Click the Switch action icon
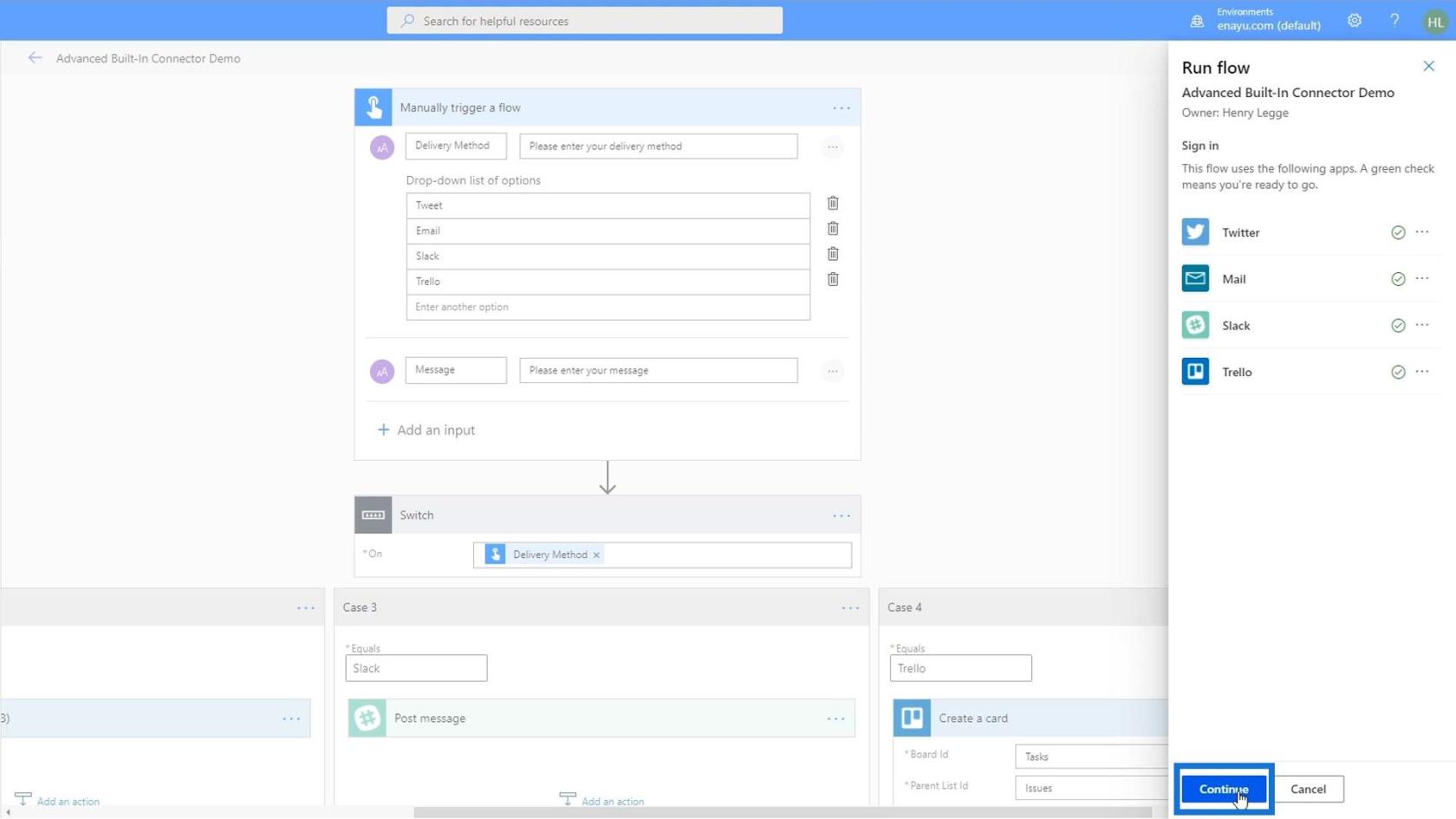This screenshot has width=1456, height=819. (374, 515)
